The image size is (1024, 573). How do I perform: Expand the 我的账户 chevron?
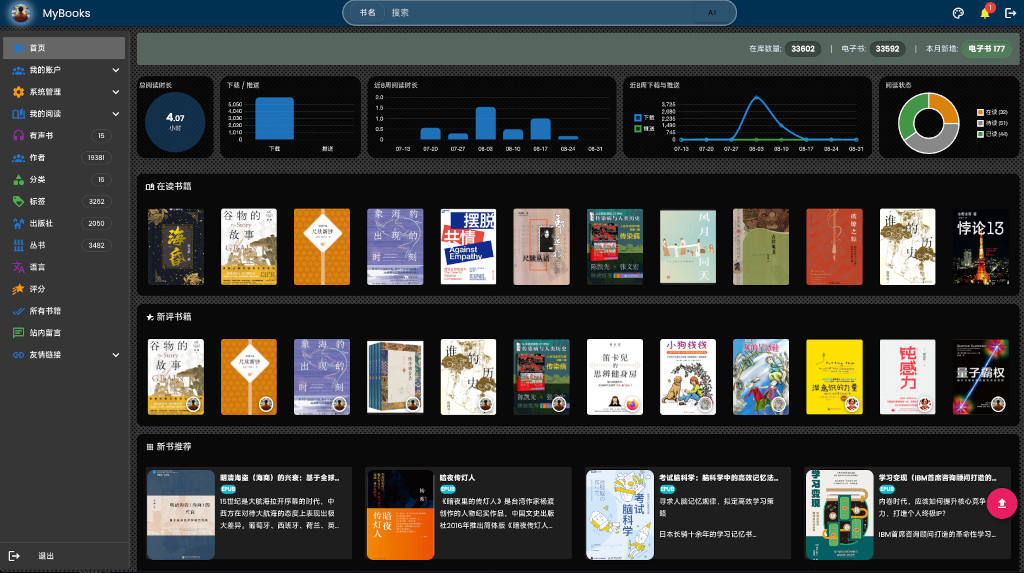click(x=116, y=70)
